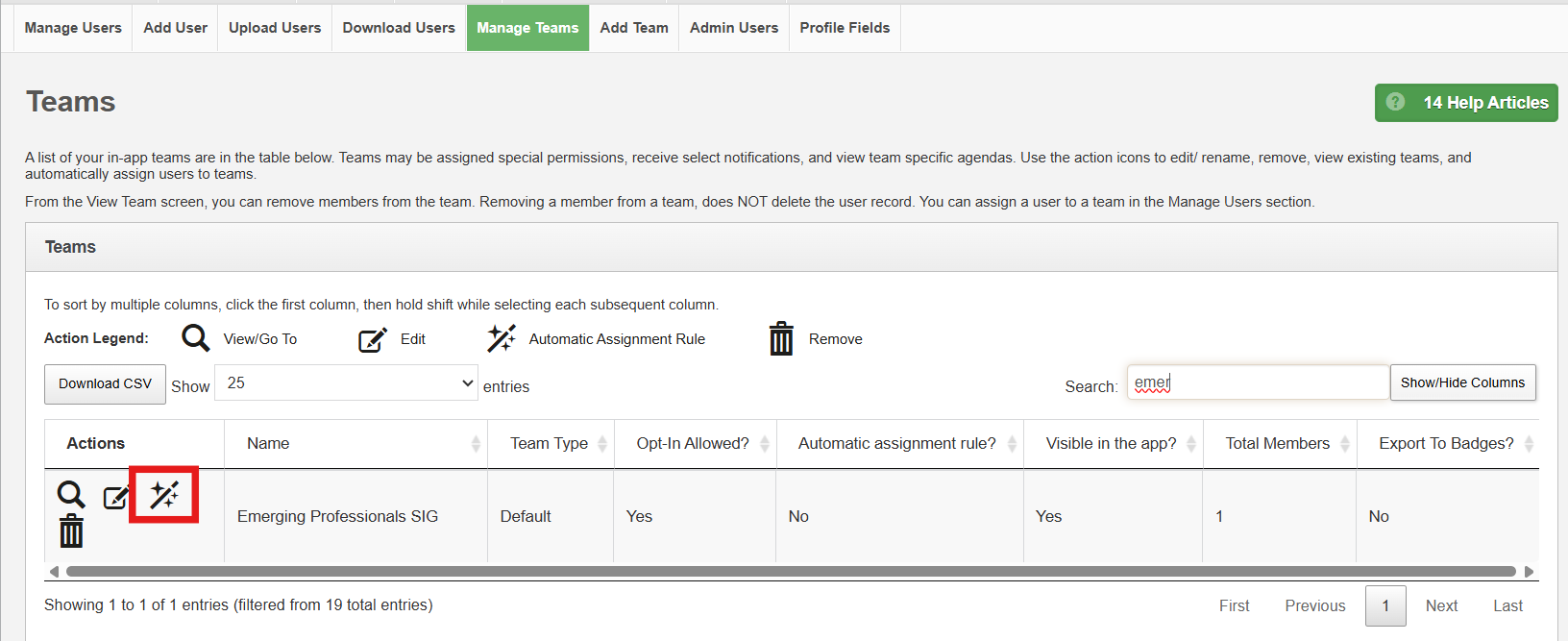Open the Add Team tab

[x=634, y=28]
